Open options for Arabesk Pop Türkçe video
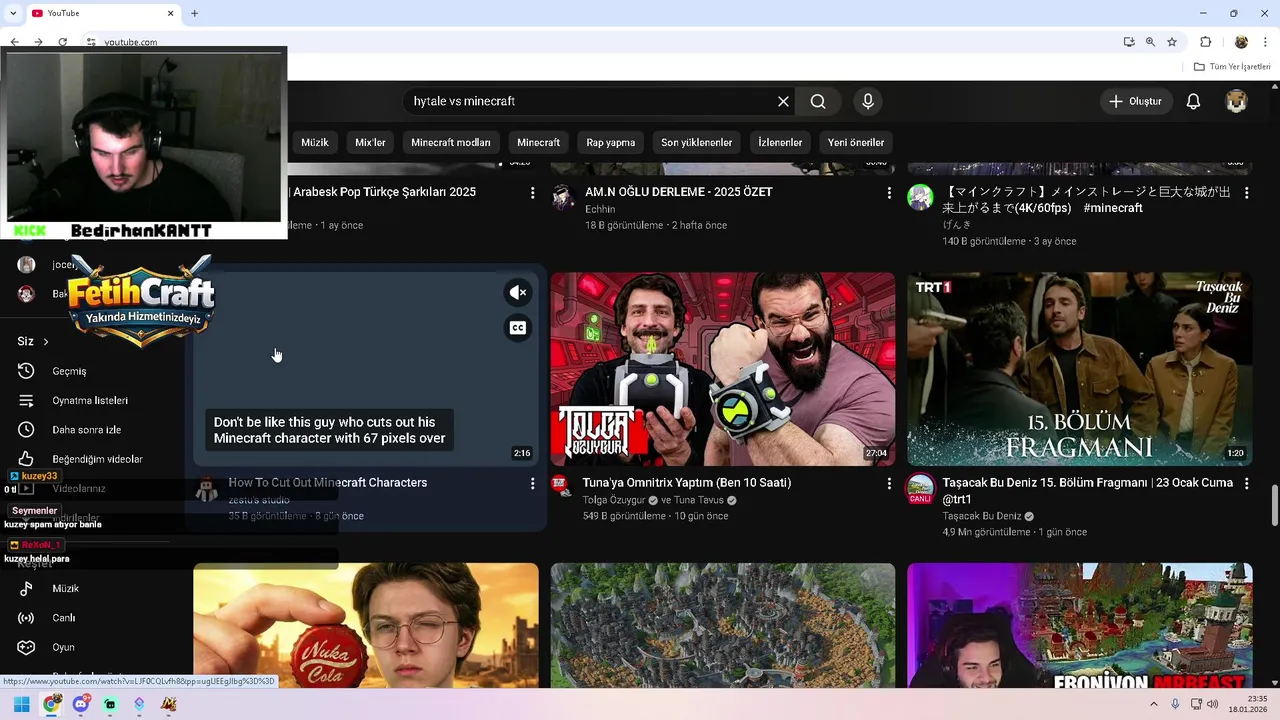 tap(532, 192)
